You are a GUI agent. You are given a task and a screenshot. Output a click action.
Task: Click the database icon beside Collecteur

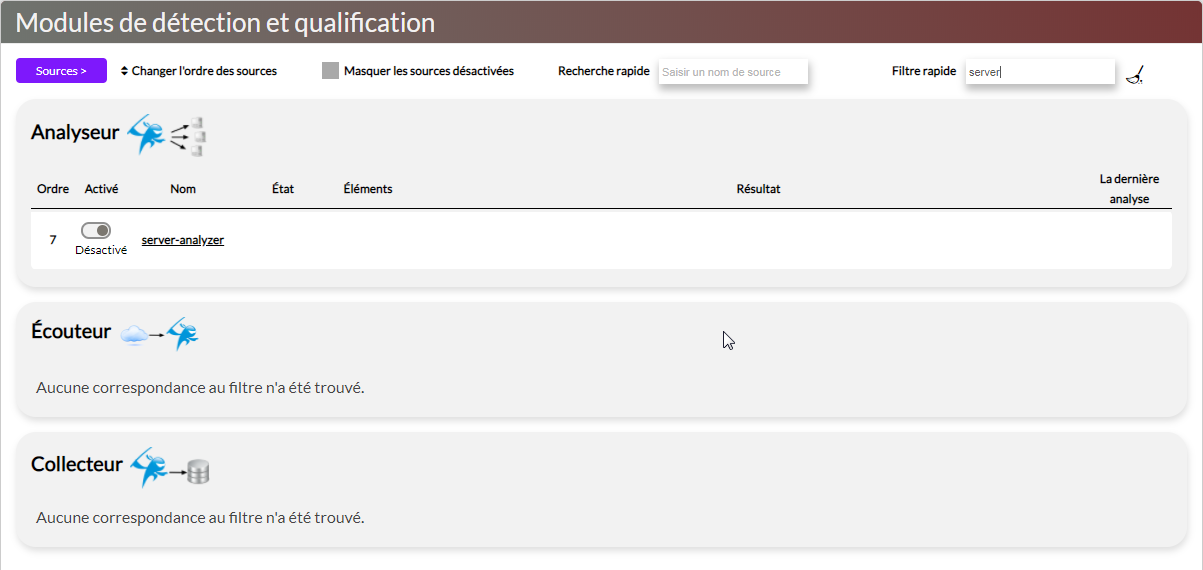[198, 471]
